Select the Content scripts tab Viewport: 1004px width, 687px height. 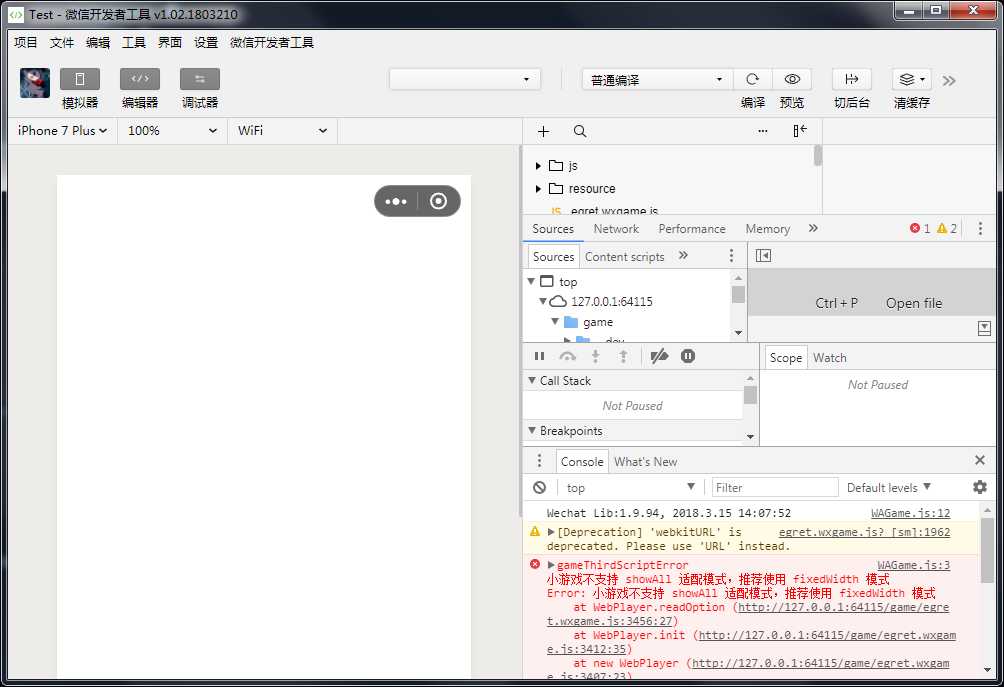pyautogui.click(x=624, y=257)
